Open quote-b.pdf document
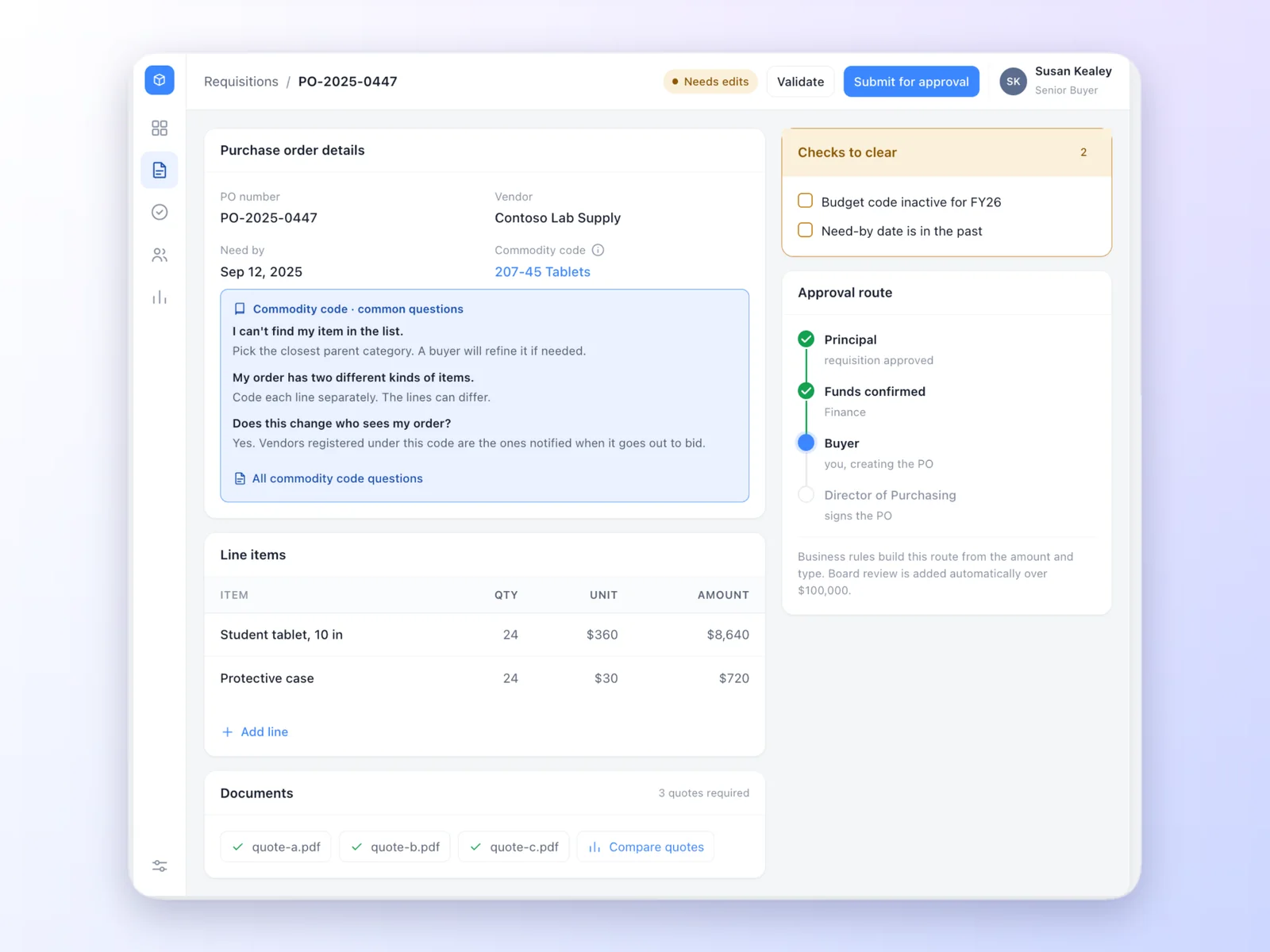The width and height of the screenshot is (1270, 952). click(394, 846)
